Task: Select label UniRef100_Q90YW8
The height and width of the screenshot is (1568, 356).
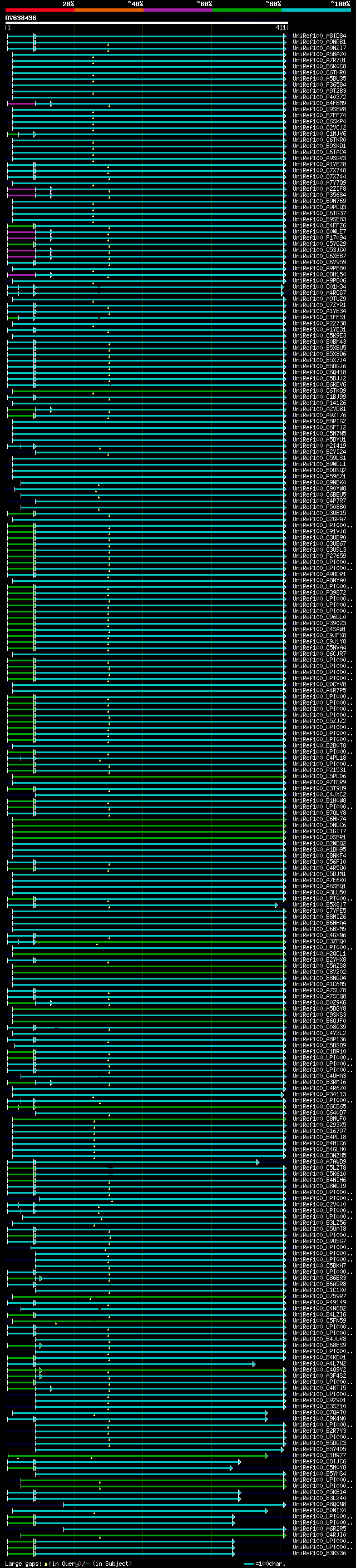Action: pos(319,489)
